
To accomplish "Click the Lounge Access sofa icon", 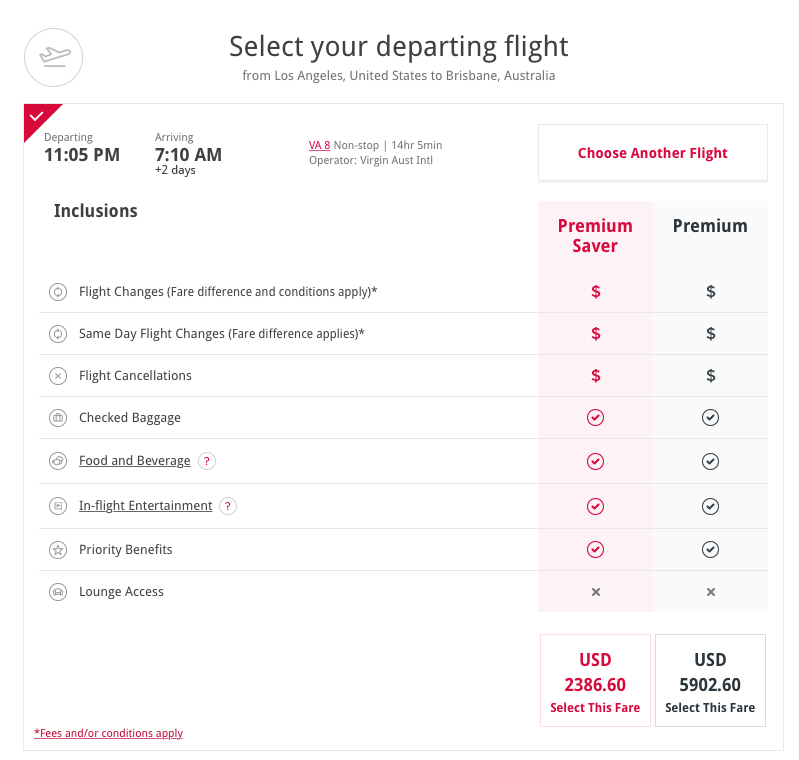I will pyautogui.click(x=58, y=592).
